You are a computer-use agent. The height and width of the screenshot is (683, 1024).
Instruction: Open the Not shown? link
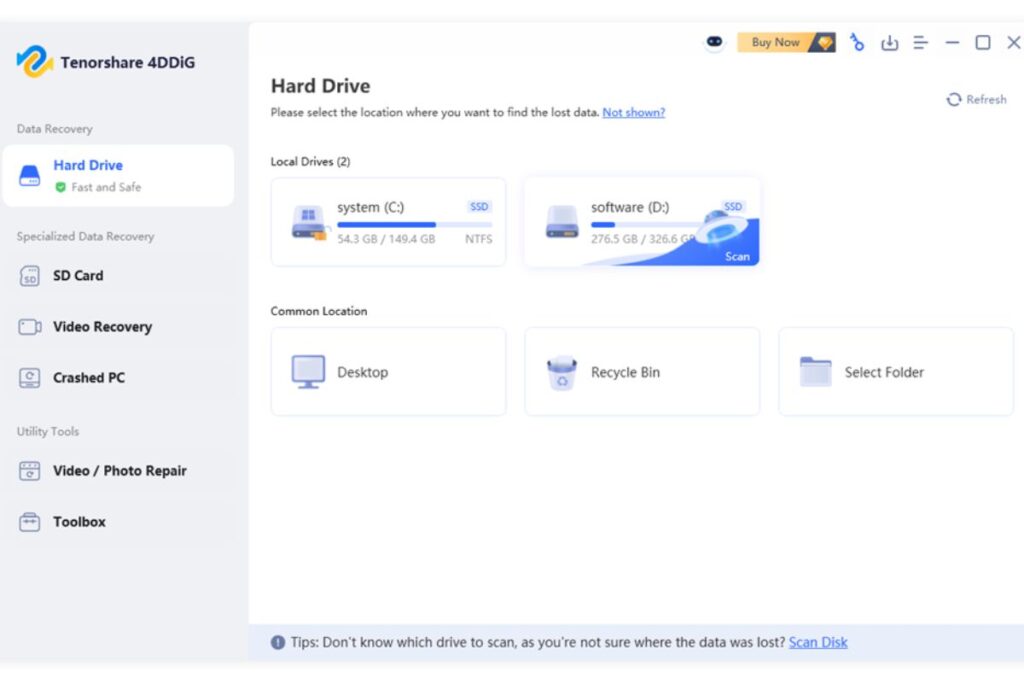tap(633, 112)
